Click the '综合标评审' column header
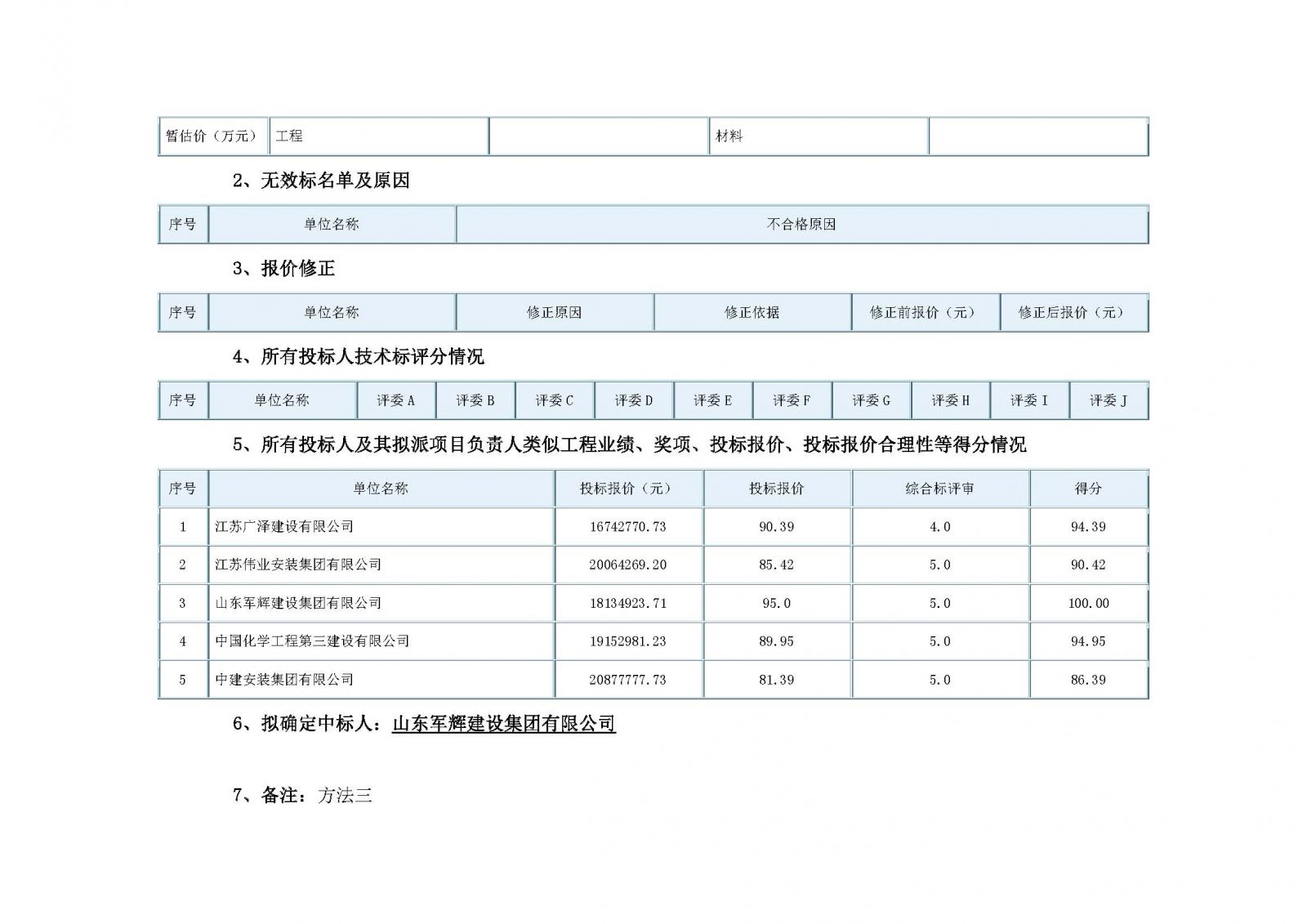1307x924 pixels. click(940, 489)
